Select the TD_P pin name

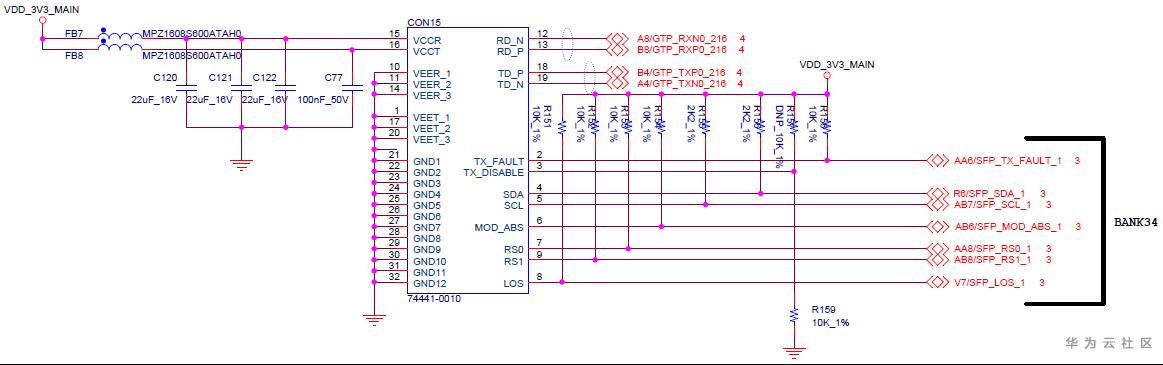510,73
